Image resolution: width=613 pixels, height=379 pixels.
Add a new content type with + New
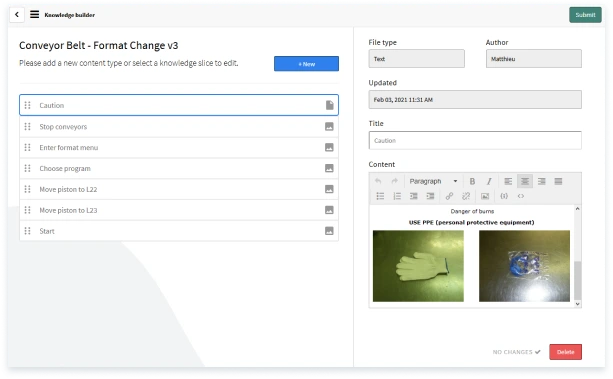click(306, 64)
